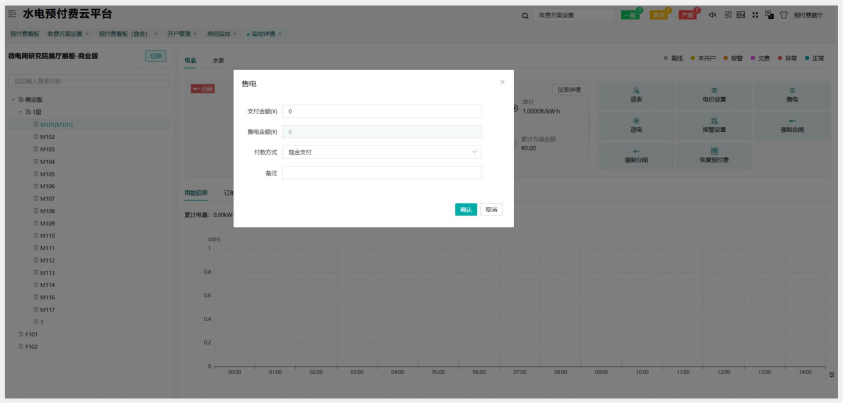
Task: Select tree item F102
Action: (x=32, y=347)
